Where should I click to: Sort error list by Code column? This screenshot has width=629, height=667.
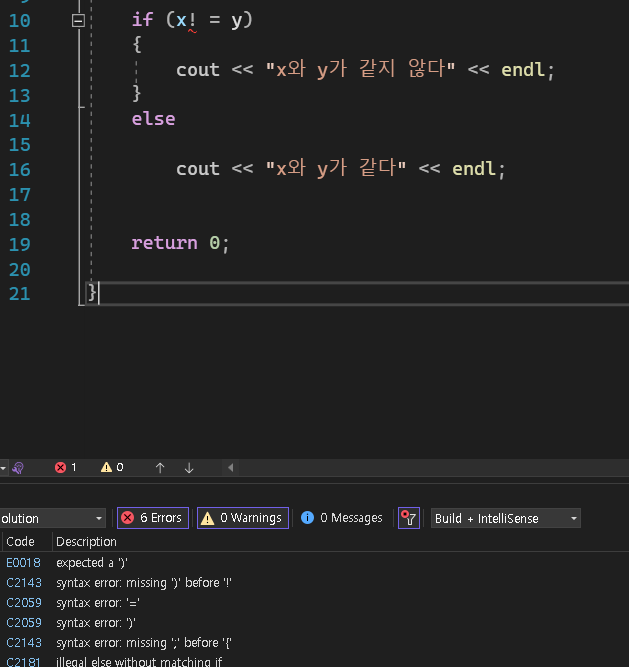[20, 541]
